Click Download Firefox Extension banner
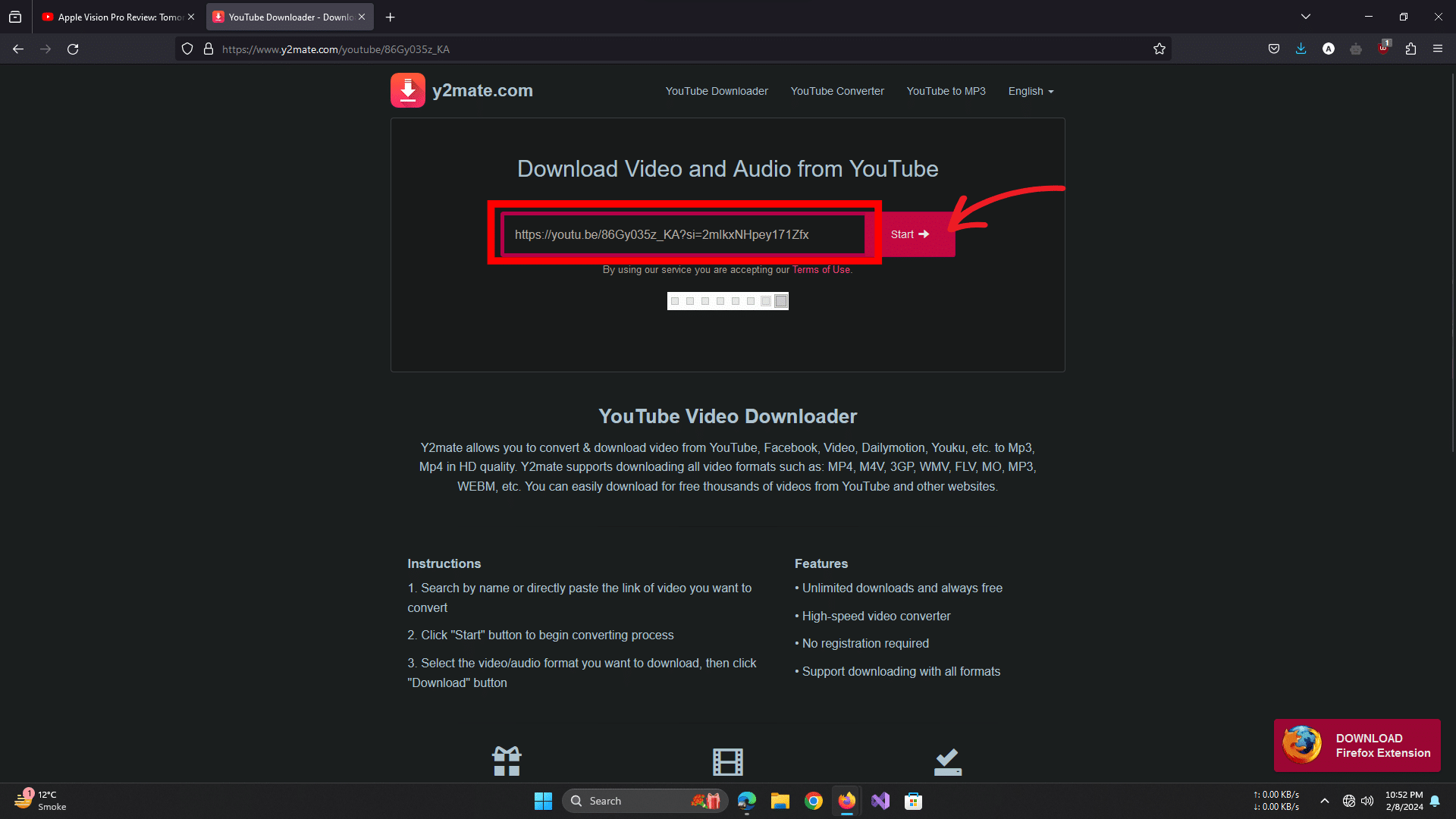 tap(1357, 745)
